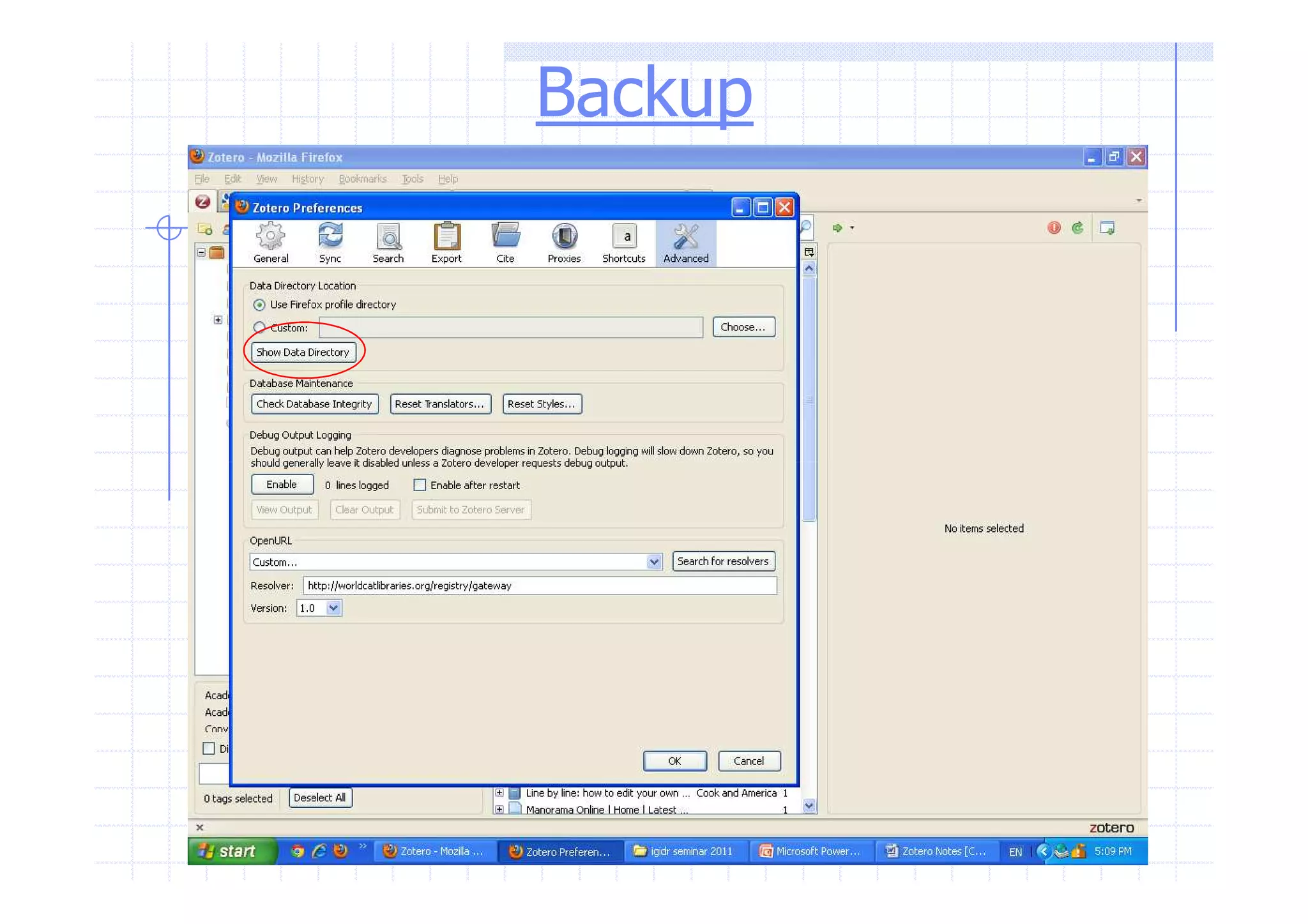Viewport: 1308px width, 924px height.
Task: Open the Search preferences pane
Action: pos(388,243)
